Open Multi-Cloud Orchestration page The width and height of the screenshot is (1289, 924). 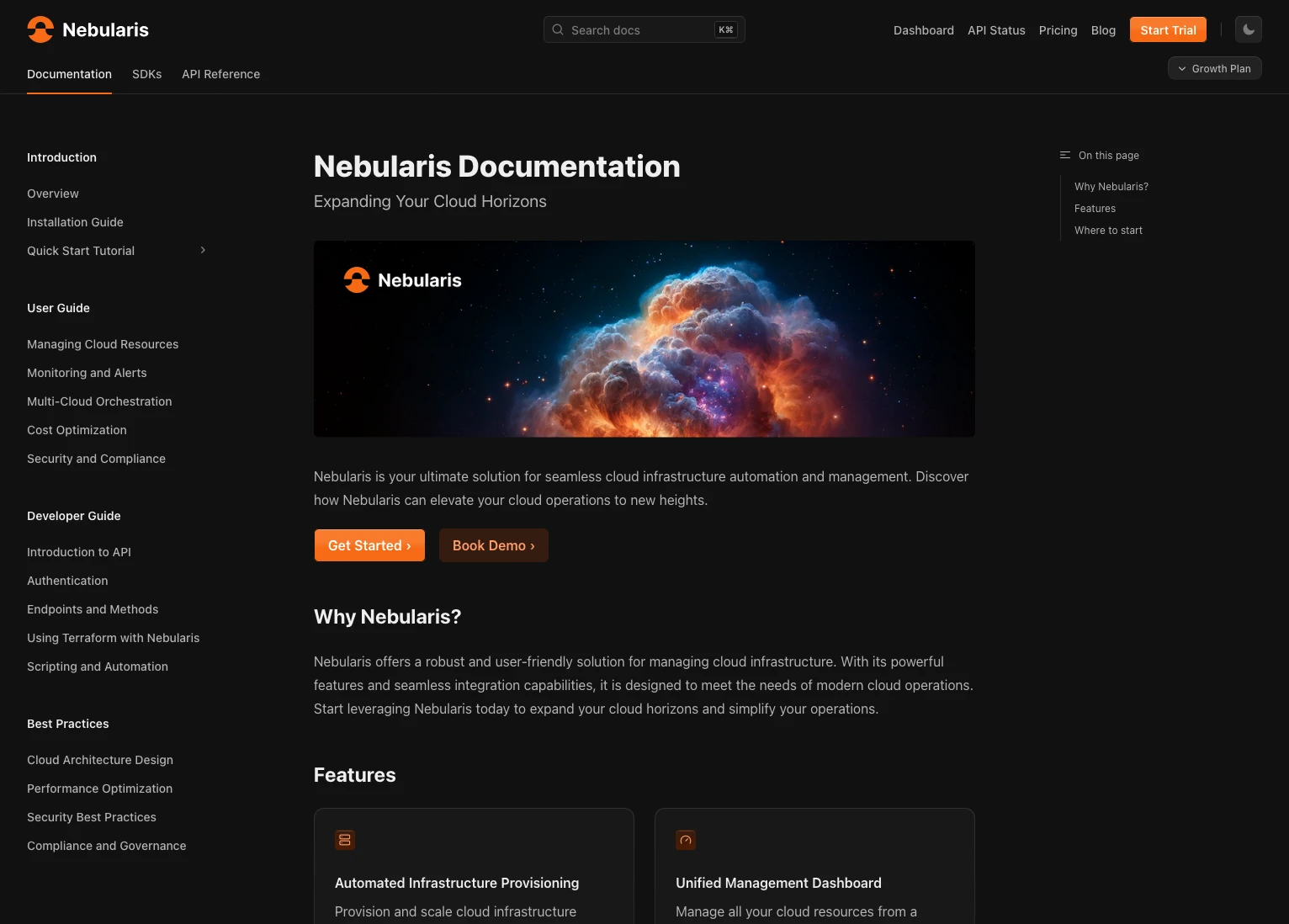click(x=99, y=401)
